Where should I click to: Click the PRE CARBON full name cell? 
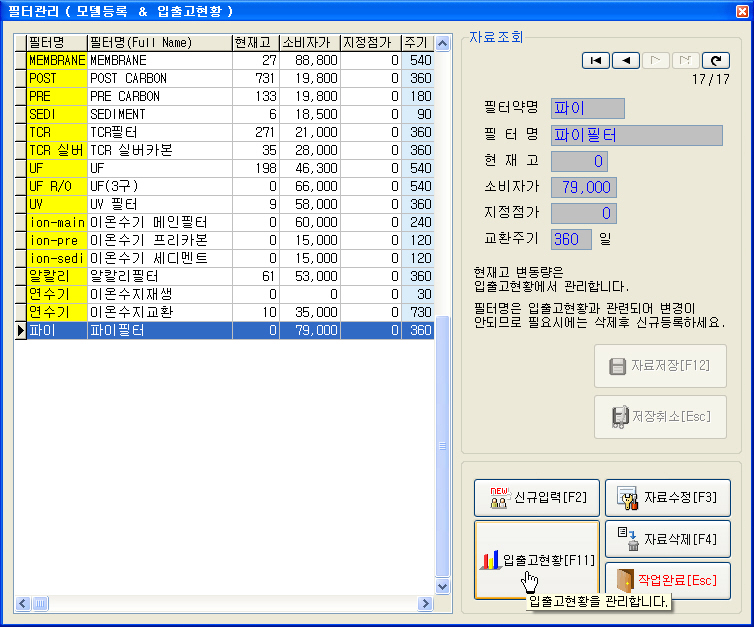160,97
